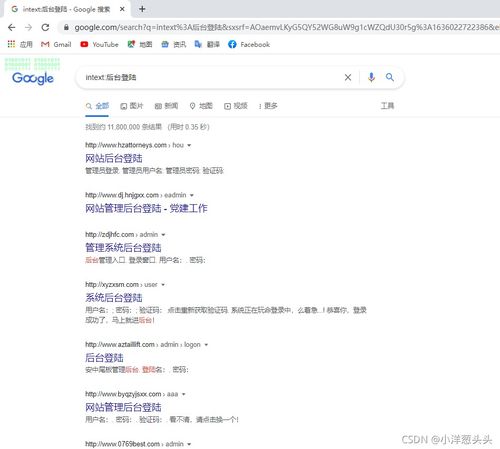Click the padlock icon in the address bar

click(66, 27)
